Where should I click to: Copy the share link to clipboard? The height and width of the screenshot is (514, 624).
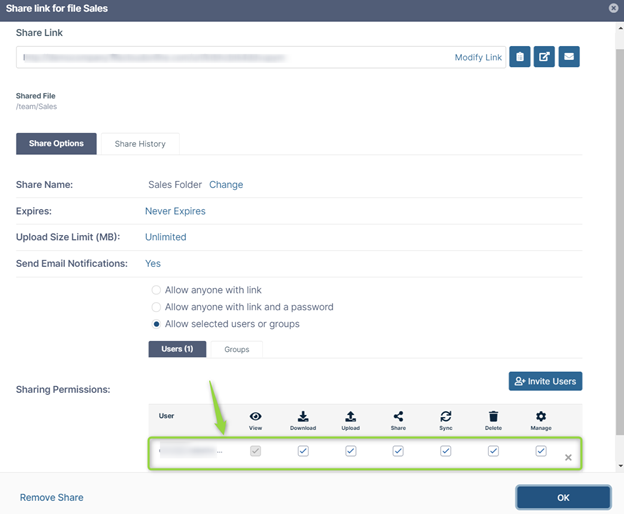(520, 57)
